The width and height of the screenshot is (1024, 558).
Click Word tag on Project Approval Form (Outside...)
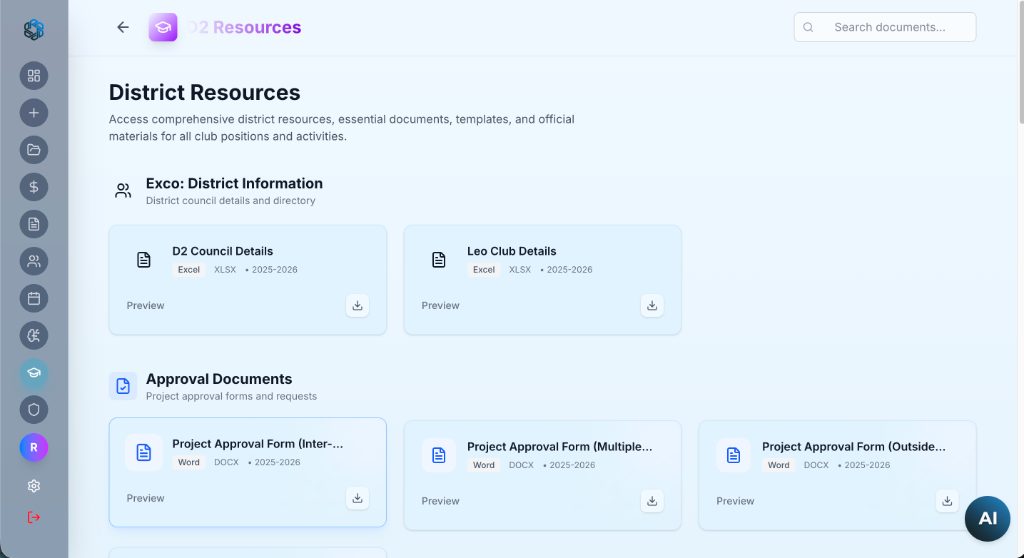778,465
